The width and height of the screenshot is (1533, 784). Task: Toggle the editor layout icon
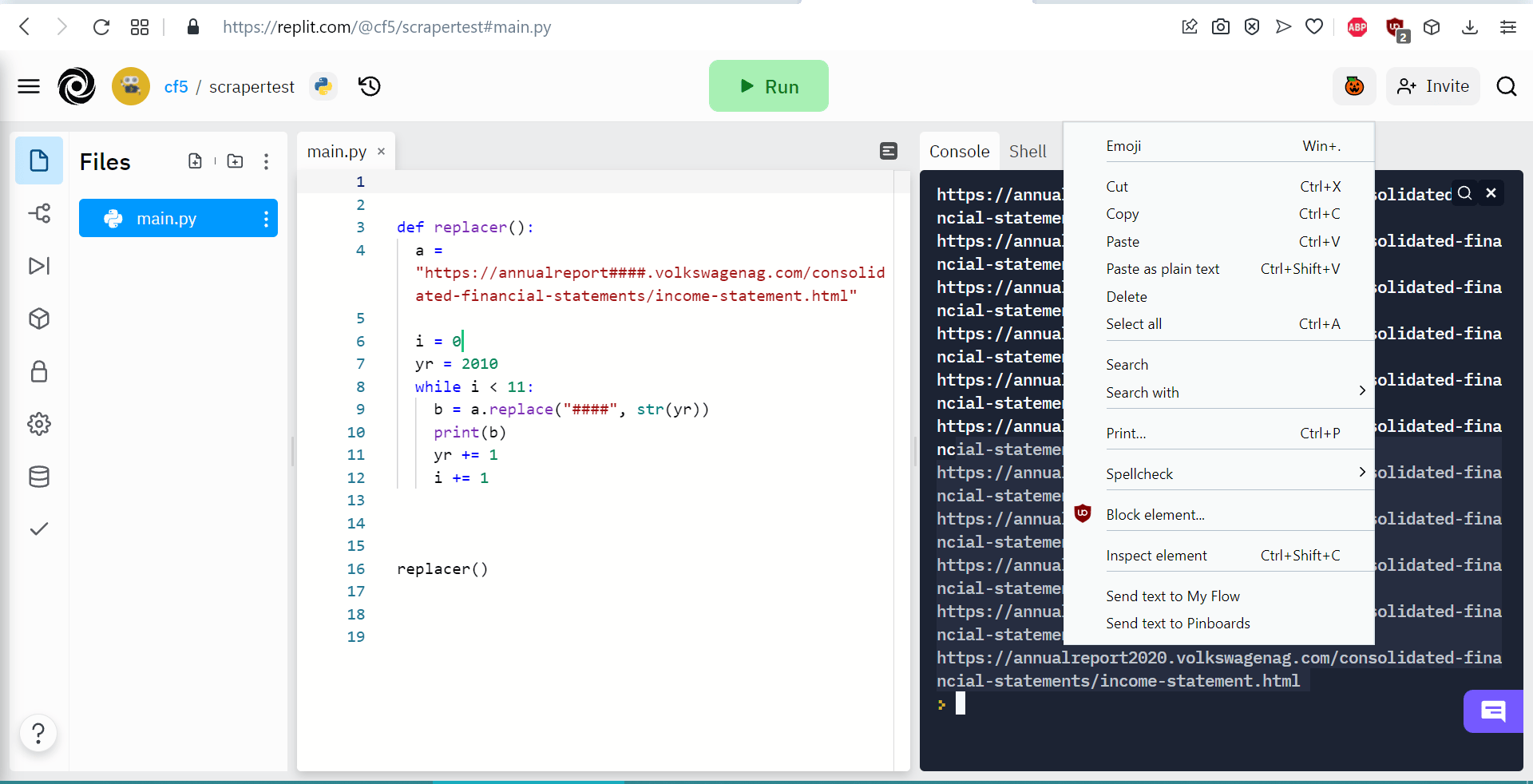(x=889, y=151)
